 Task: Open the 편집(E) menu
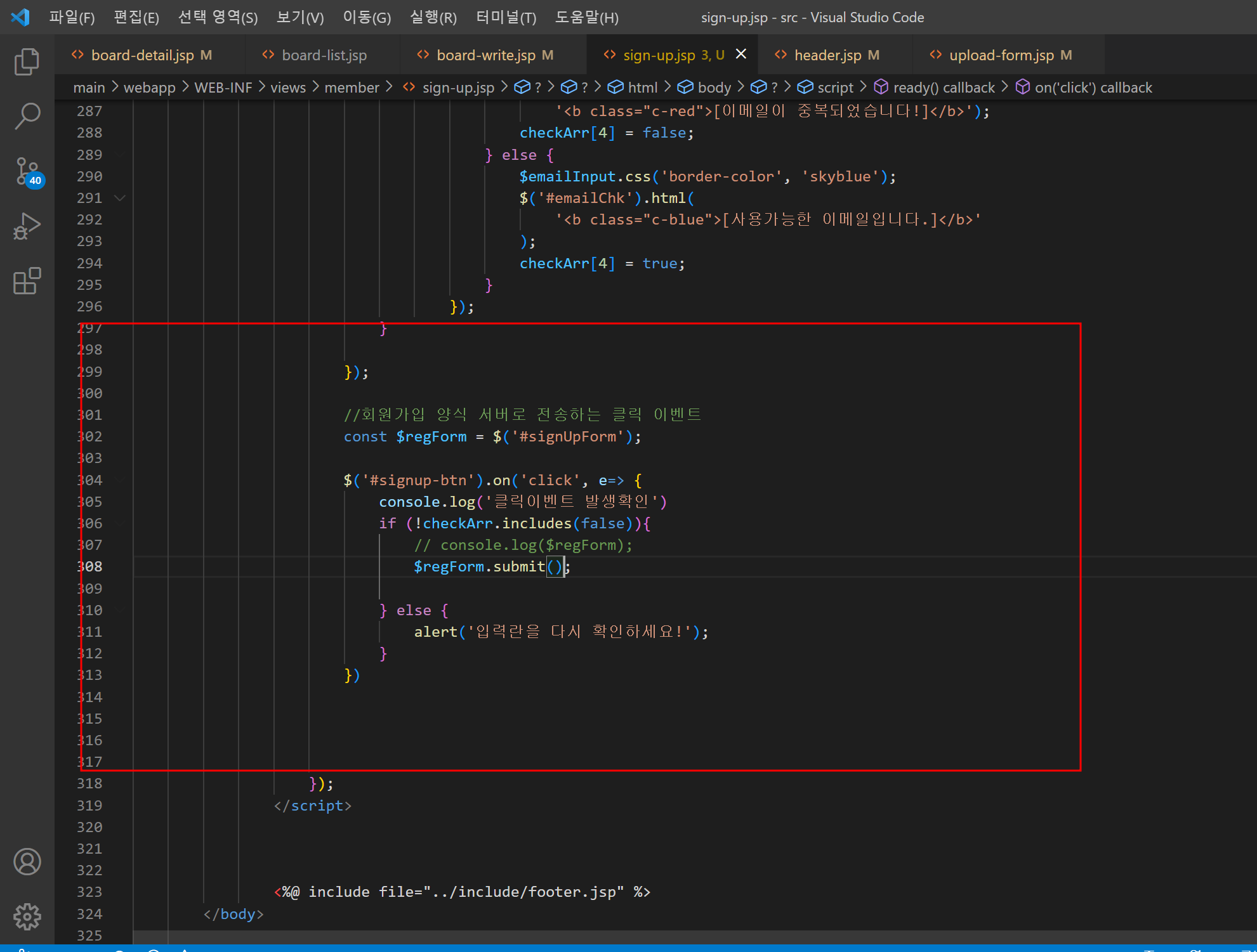point(136,17)
